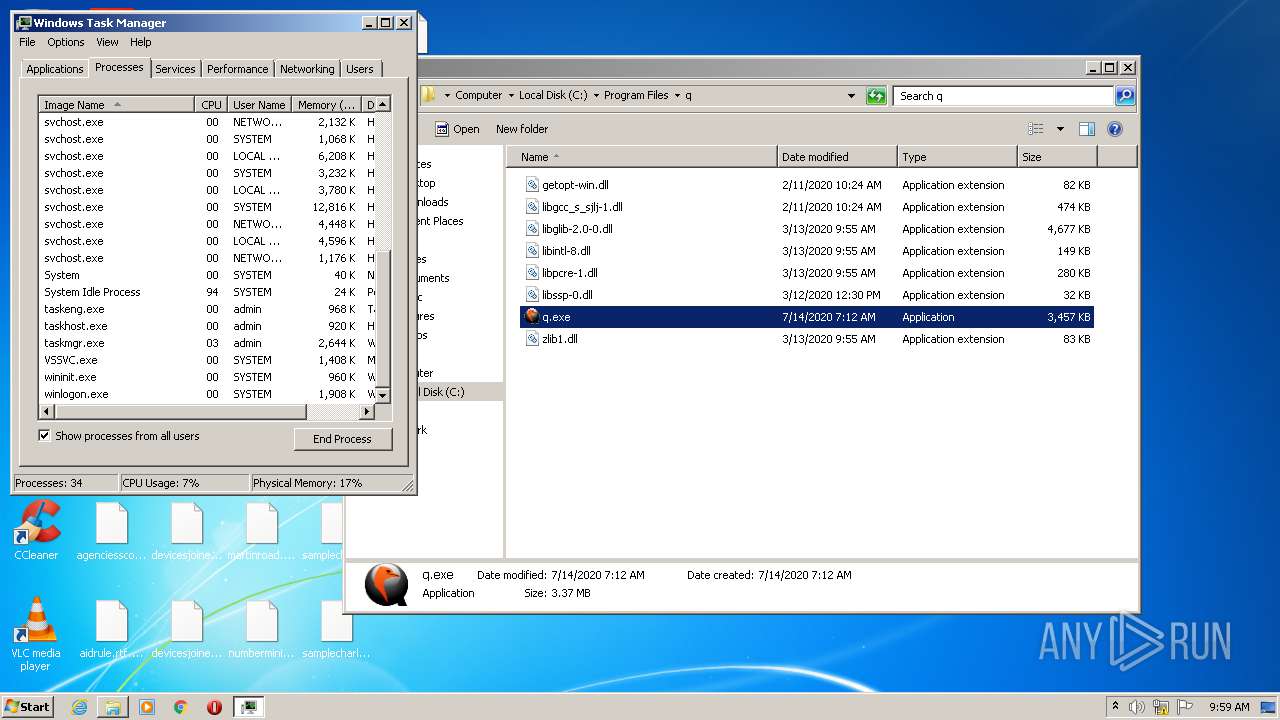Select the winlogon.exe process row

pos(207,394)
